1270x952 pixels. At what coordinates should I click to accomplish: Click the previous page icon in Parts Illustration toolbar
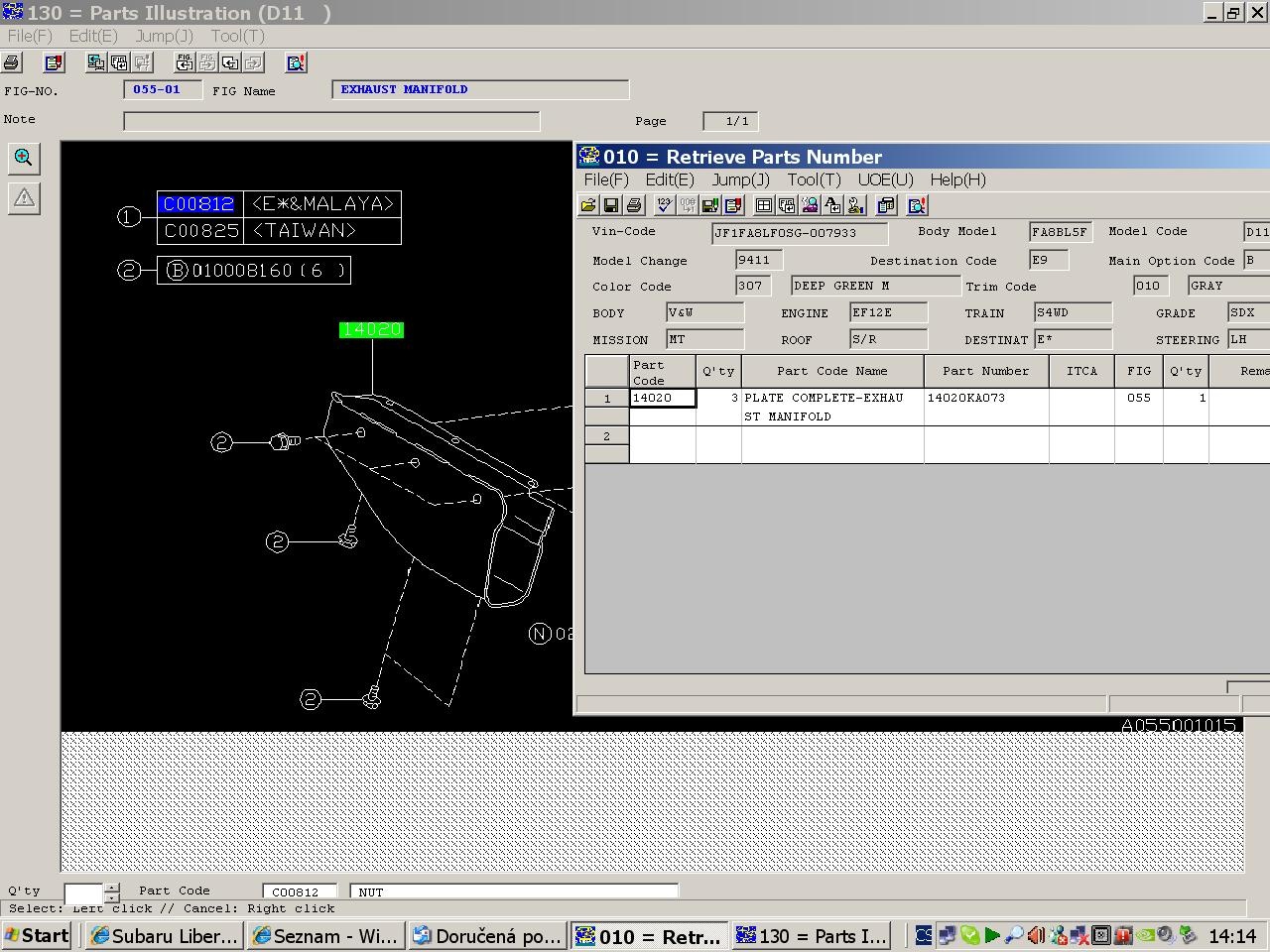[230, 62]
